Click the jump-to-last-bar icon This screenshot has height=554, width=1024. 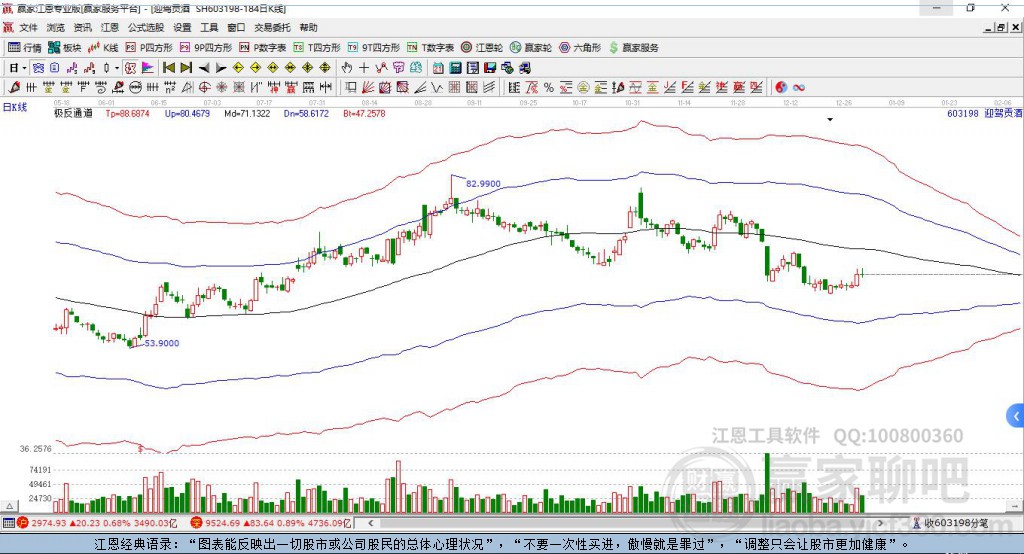coord(186,68)
